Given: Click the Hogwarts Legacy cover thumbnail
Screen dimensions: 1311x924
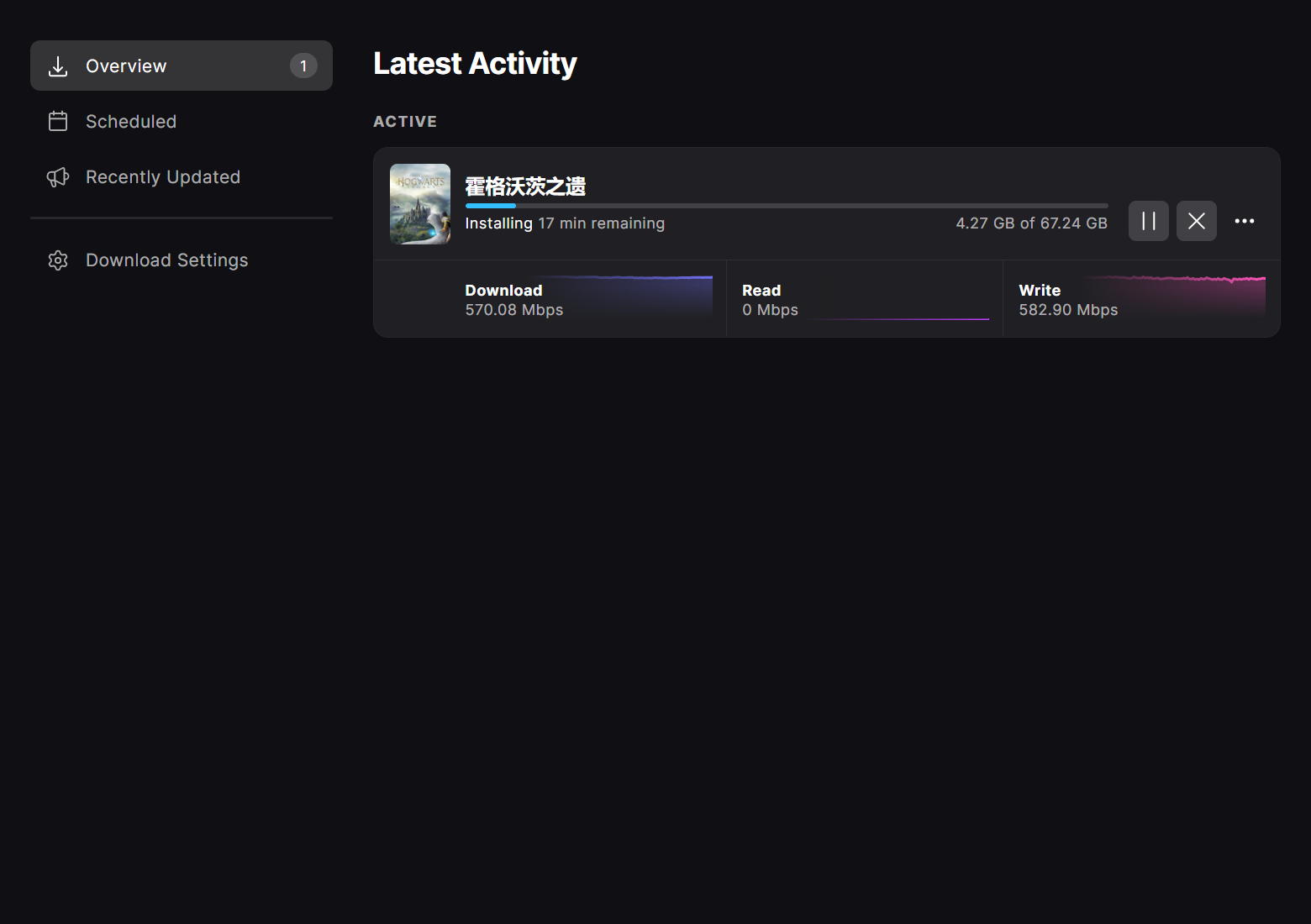Looking at the screenshot, I should pos(420,204).
